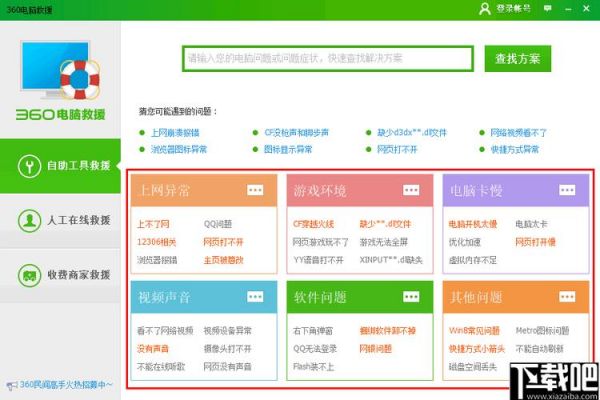Select 看不了网络视频 issue
The height and width of the screenshot is (400, 600).
(x=165, y=331)
